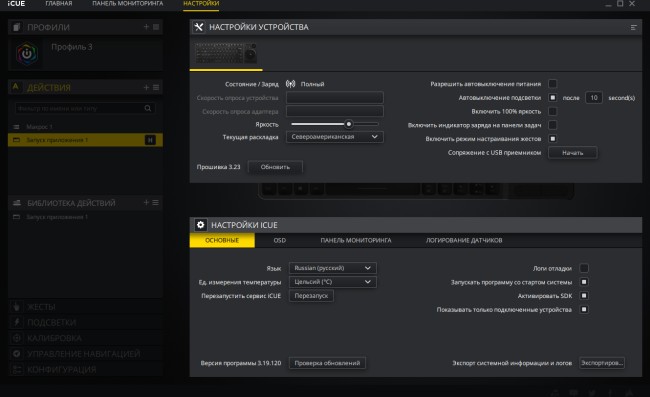Add a new action with plus icon
Viewport: 650px width, 397px height.
pos(146,87)
